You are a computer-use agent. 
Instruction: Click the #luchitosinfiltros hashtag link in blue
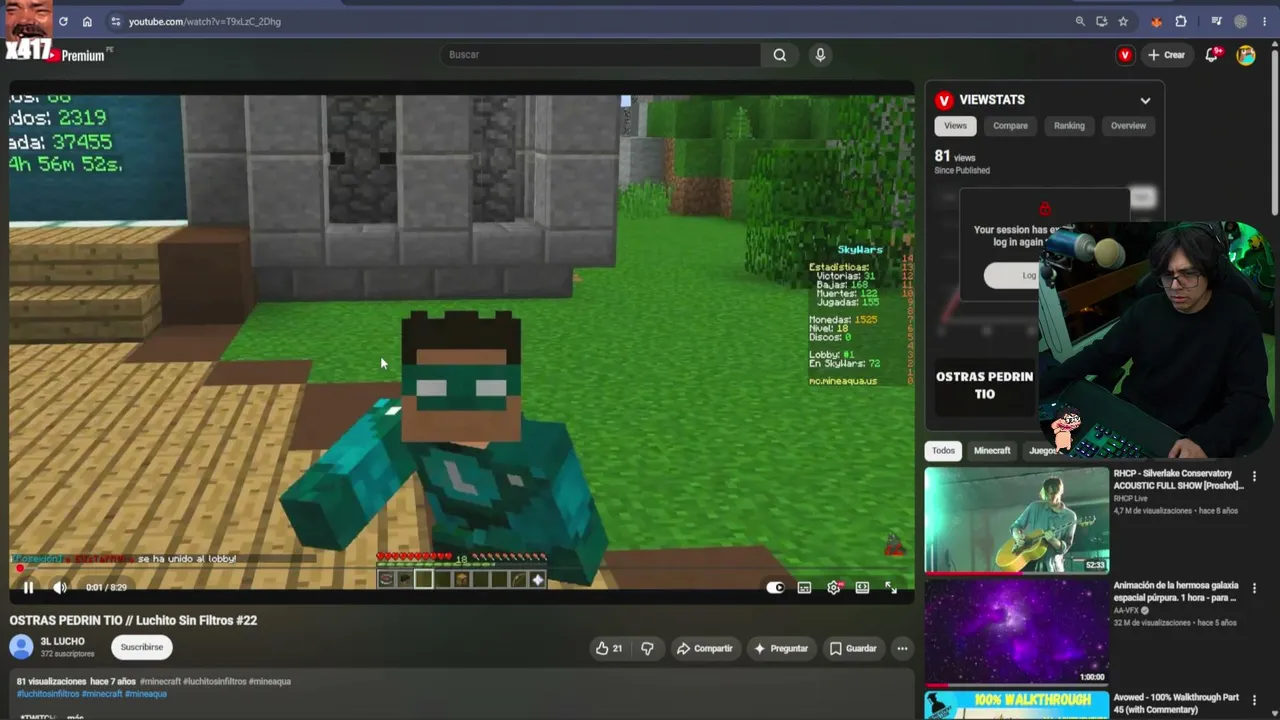(48, 694)
